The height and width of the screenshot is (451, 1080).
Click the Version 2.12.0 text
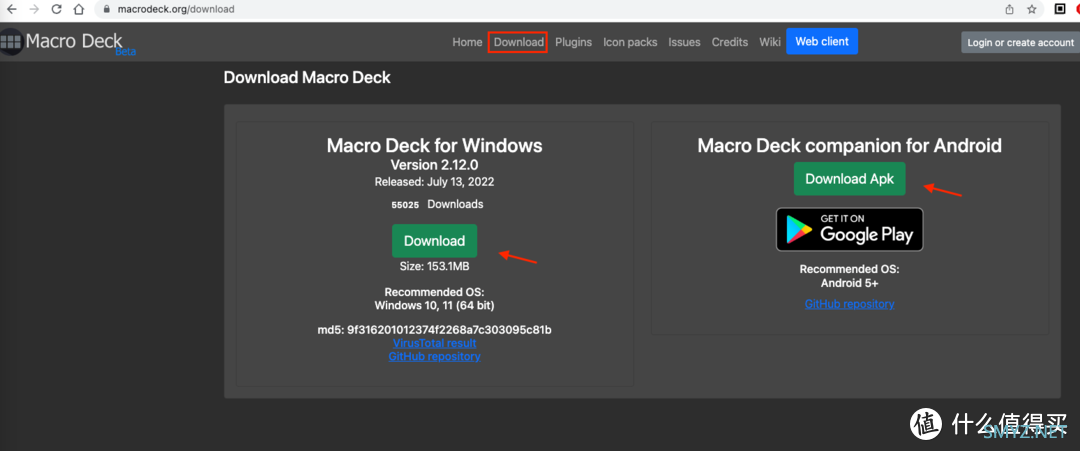[x=434, y=165]
